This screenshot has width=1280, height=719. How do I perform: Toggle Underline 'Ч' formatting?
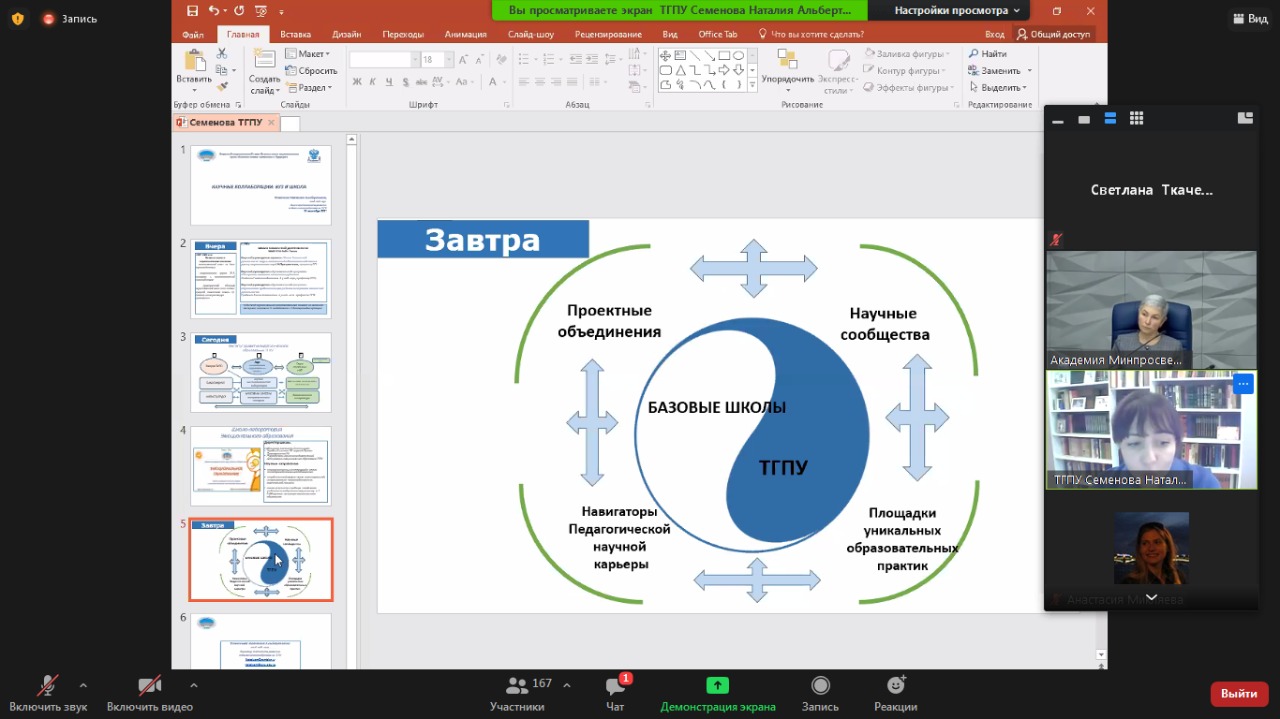point(388,82)
